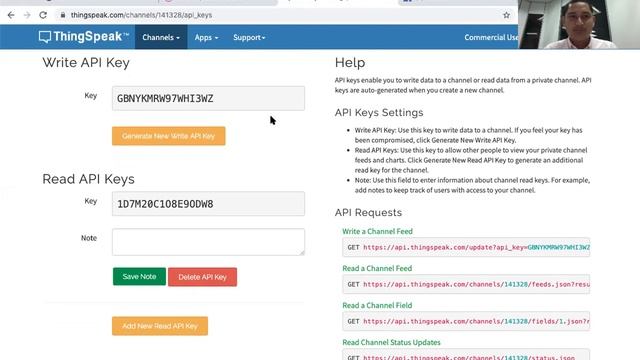The image size is (640, 360).
Task: Click the Delete API Key button
Action: click(202, 277)
